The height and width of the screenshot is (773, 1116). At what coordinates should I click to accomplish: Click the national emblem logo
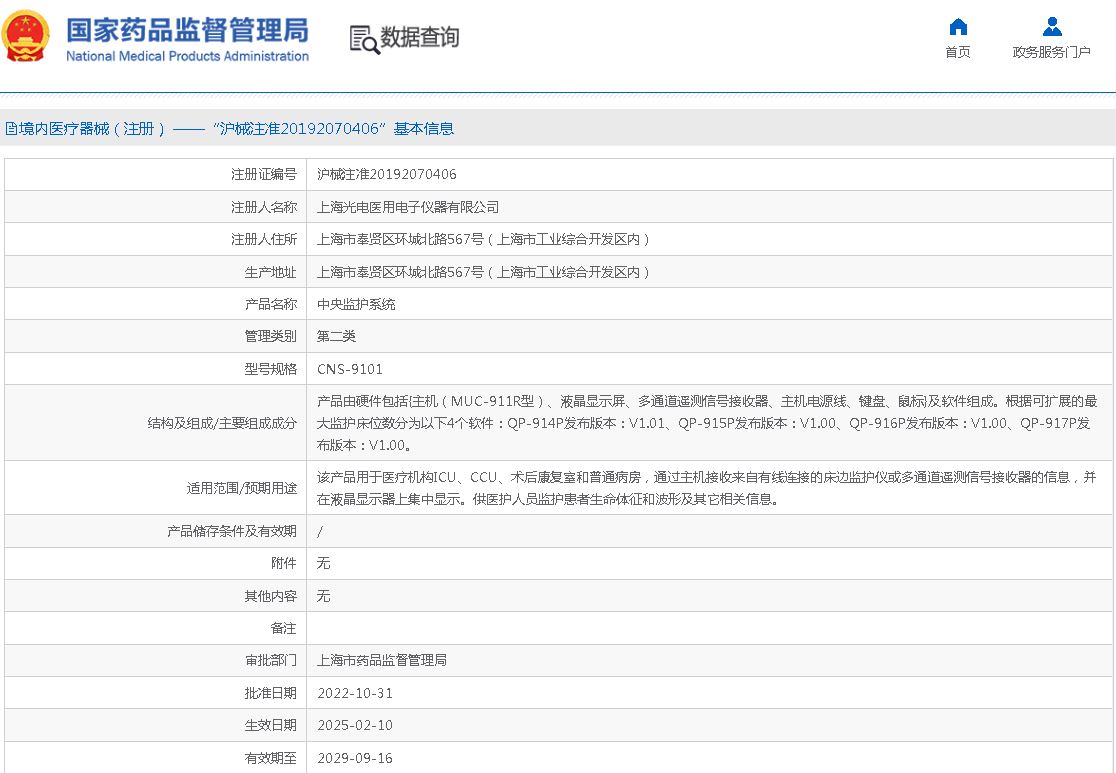click(26, 37)
